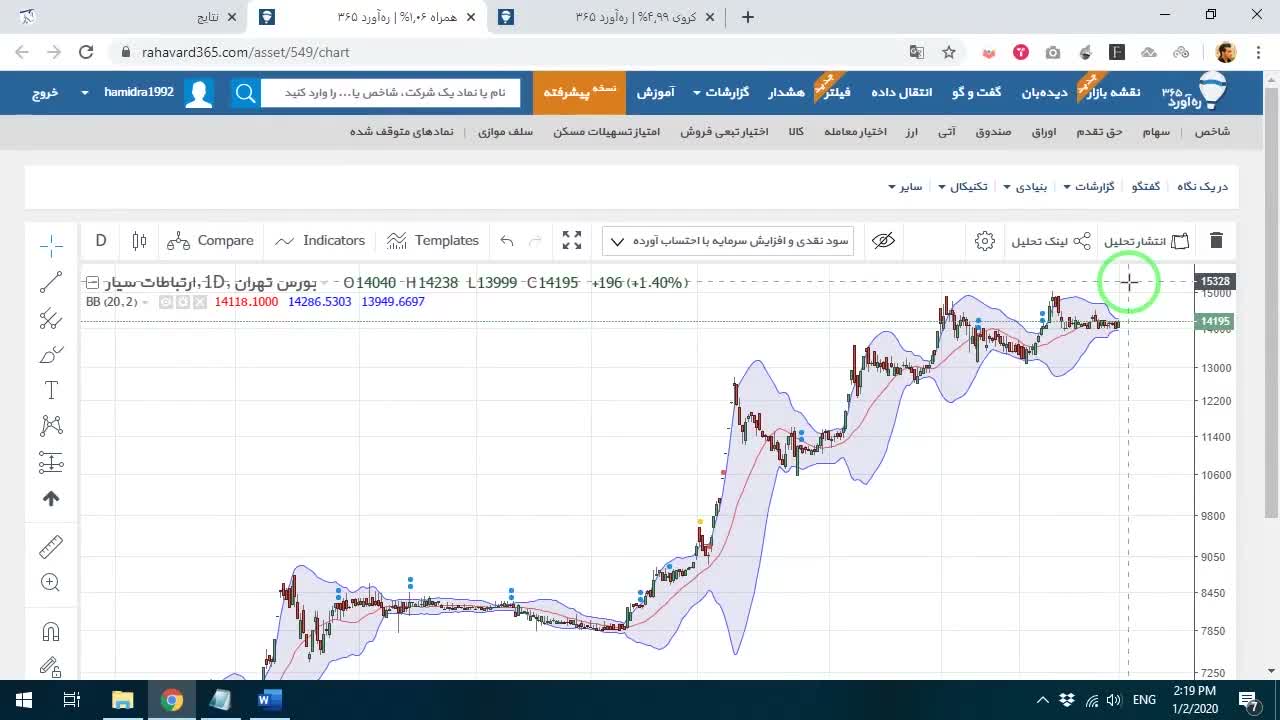Open the price adjustment dropdown
This screenshot has width=1280, height=720.
pos(729,241)
